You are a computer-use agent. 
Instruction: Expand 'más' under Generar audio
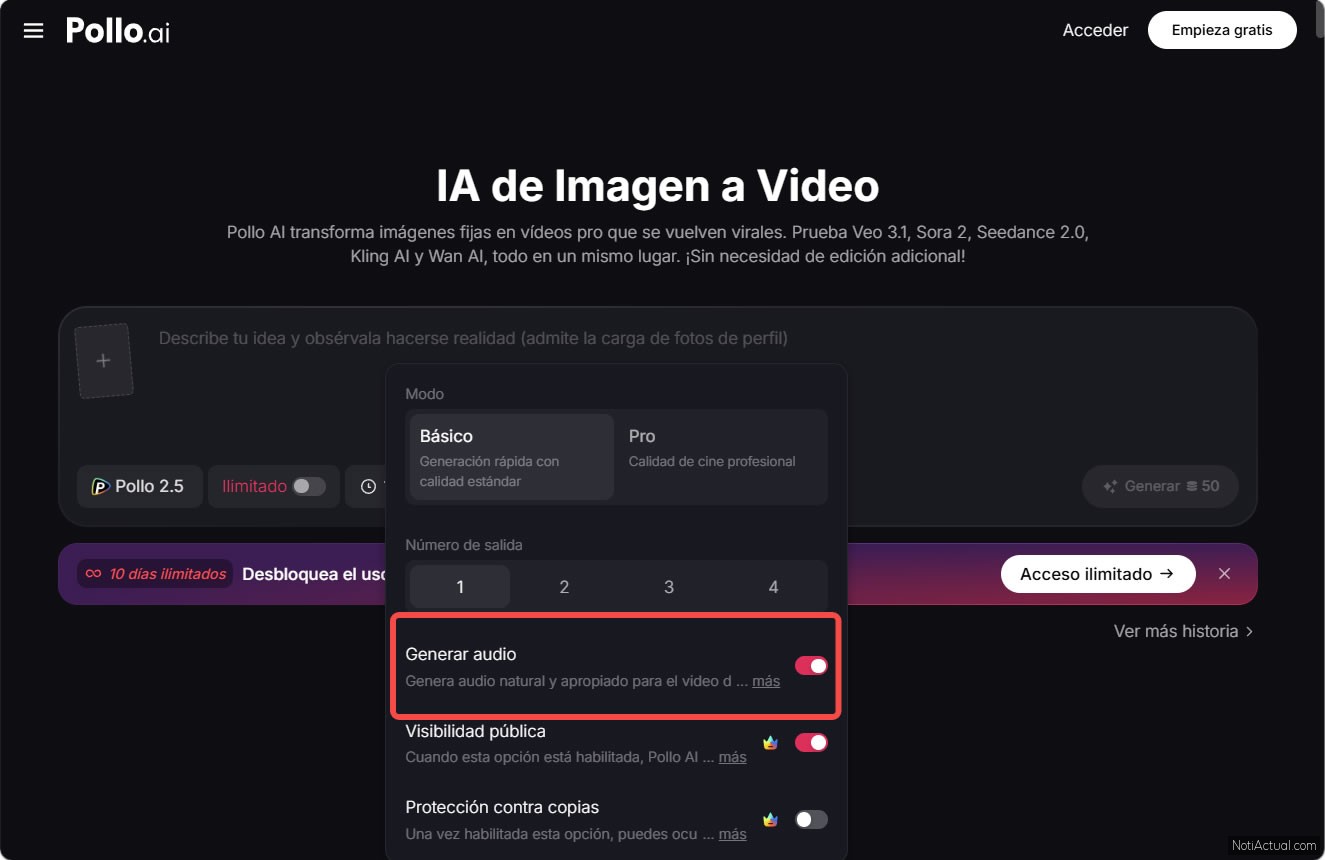(x=766, y=681)
